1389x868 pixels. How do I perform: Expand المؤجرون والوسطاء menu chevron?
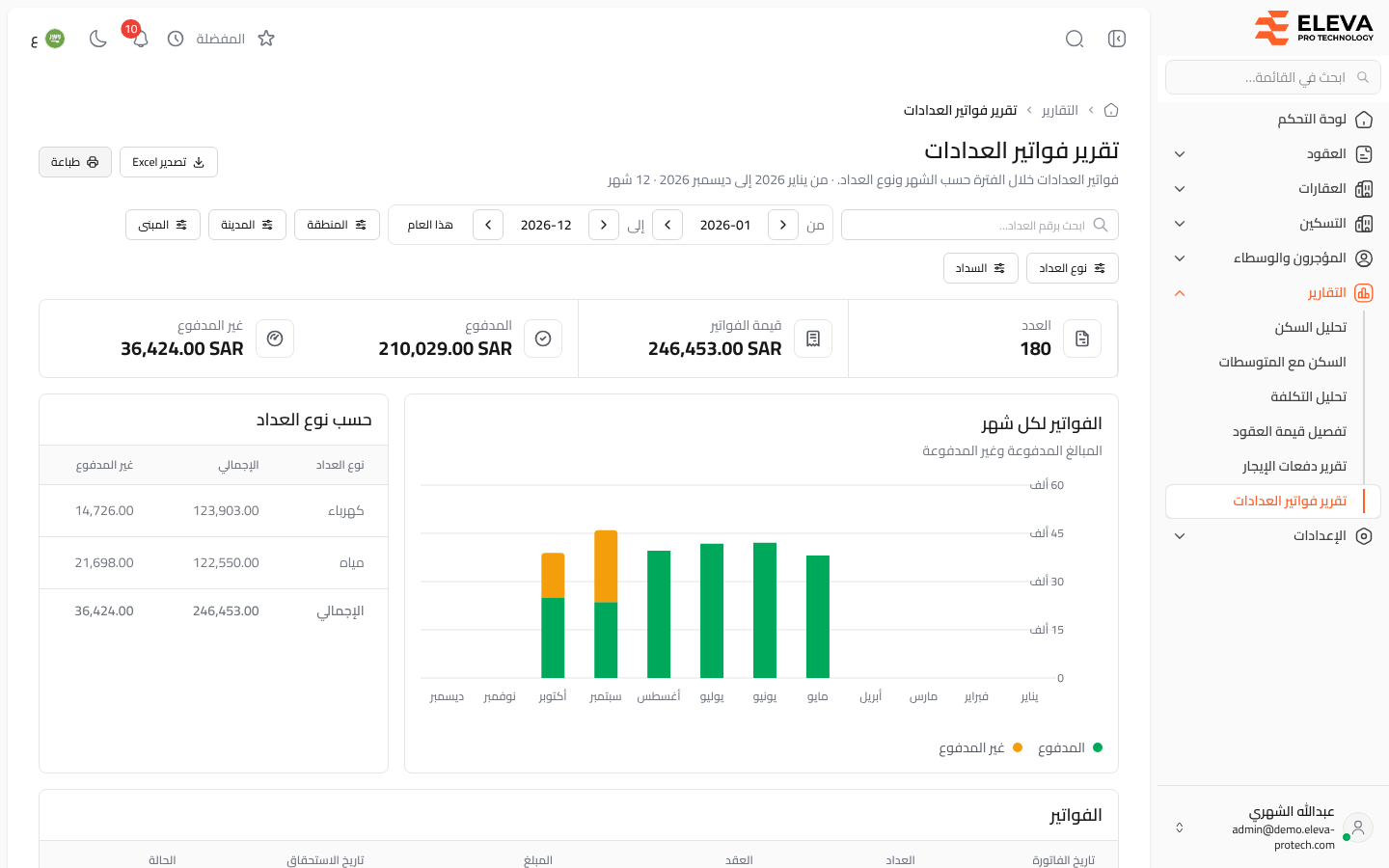[x=1180, y=258]
